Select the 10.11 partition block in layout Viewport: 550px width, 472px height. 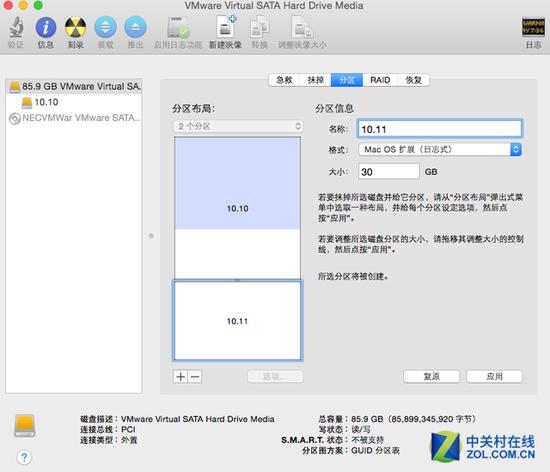tap(237, 321)
